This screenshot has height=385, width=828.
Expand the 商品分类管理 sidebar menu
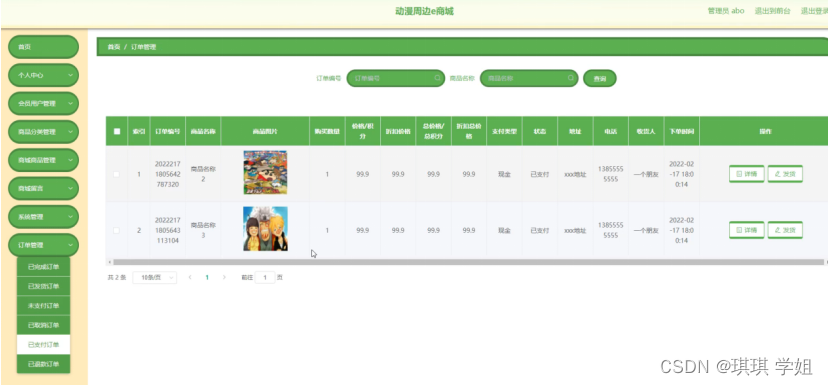pos(43,132)
